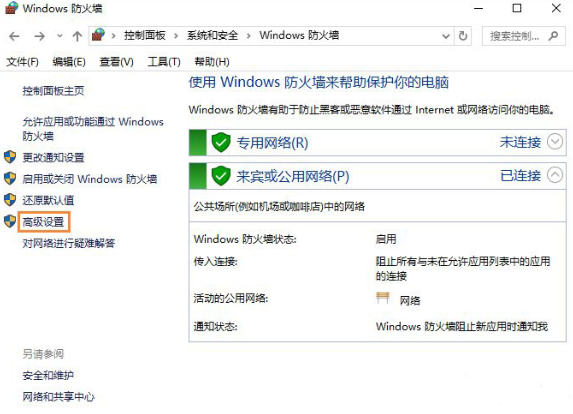Click the 搜索控制面板 search field
The image size is (573, 414).
pos(515,36)
